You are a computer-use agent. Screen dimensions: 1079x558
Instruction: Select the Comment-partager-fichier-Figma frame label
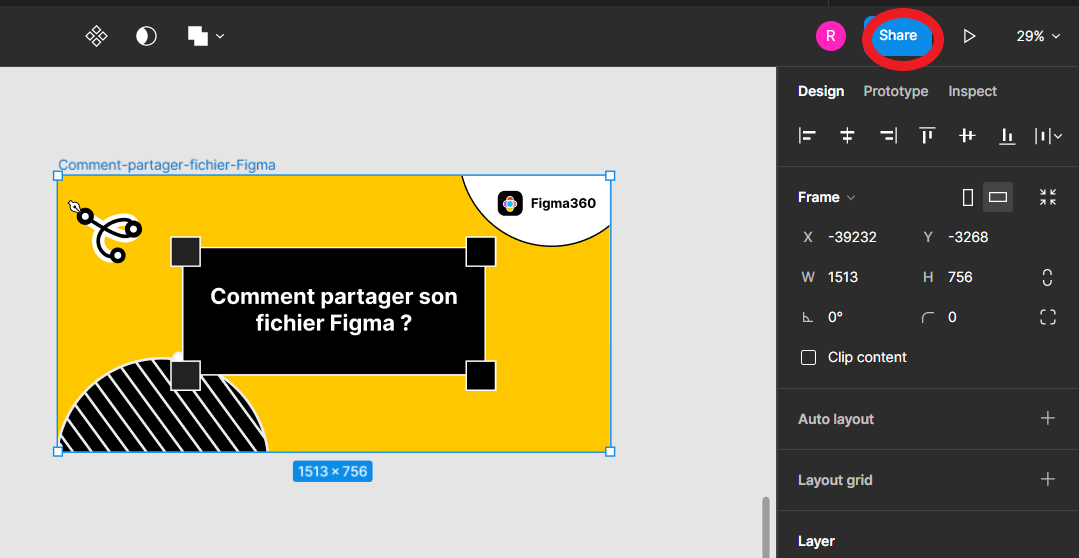167,165
